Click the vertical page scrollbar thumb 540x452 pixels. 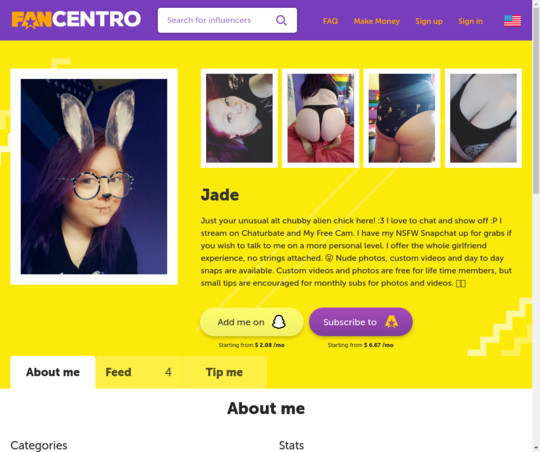pyautogui.click(x=536, y=100)
